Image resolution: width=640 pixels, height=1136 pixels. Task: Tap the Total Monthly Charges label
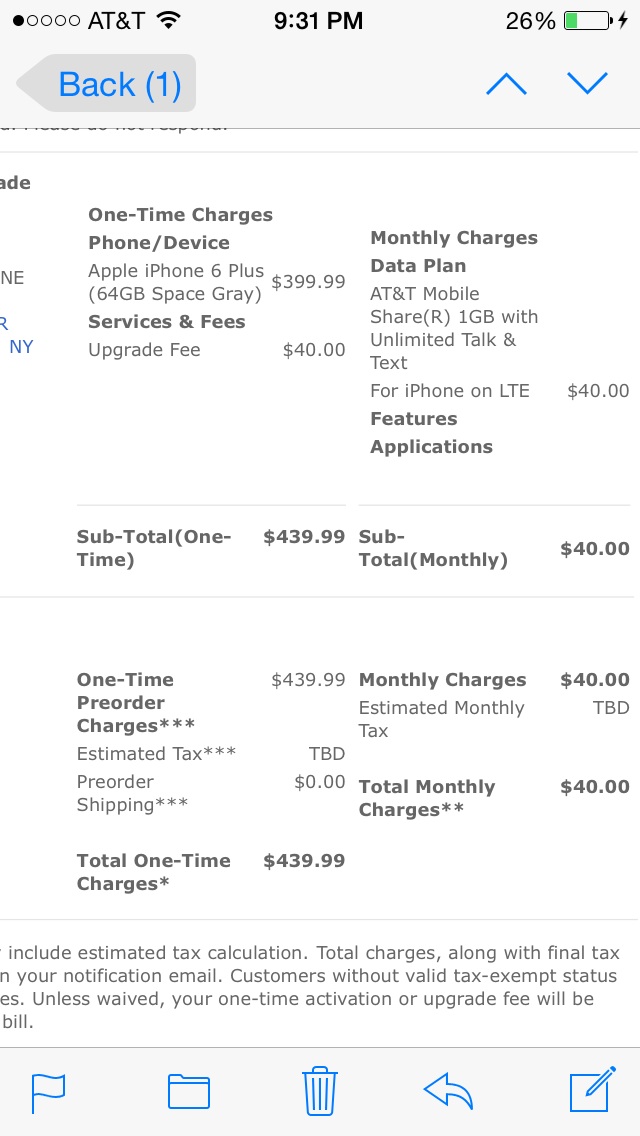point(427,798)
